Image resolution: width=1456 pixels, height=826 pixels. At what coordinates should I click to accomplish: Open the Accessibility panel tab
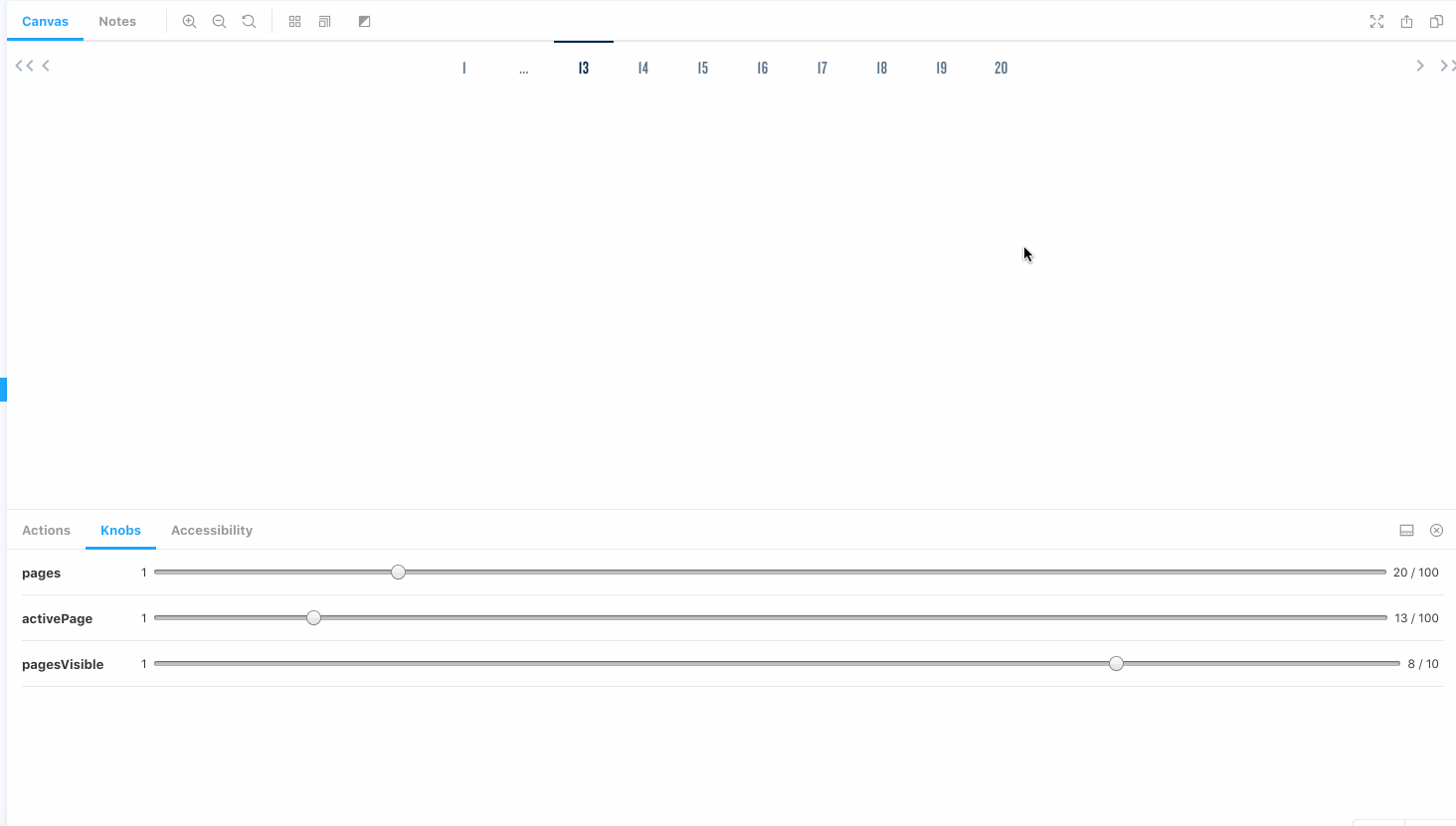click(x=212, y=530)
